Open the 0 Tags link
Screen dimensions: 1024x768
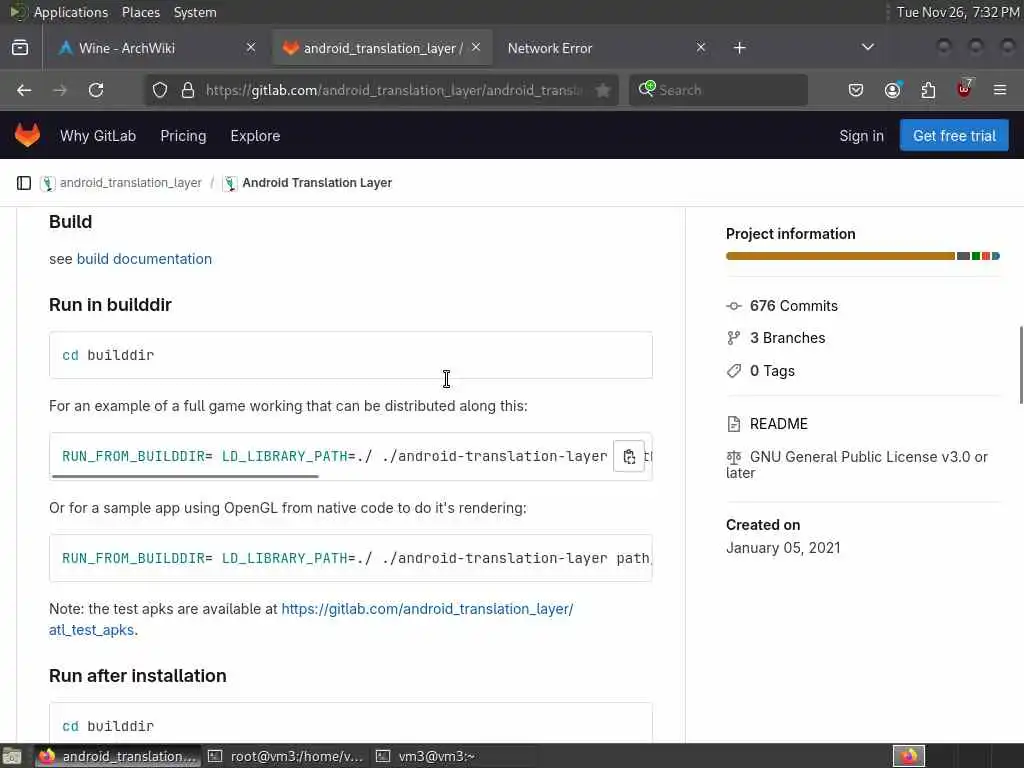click(x=772, y=371)
